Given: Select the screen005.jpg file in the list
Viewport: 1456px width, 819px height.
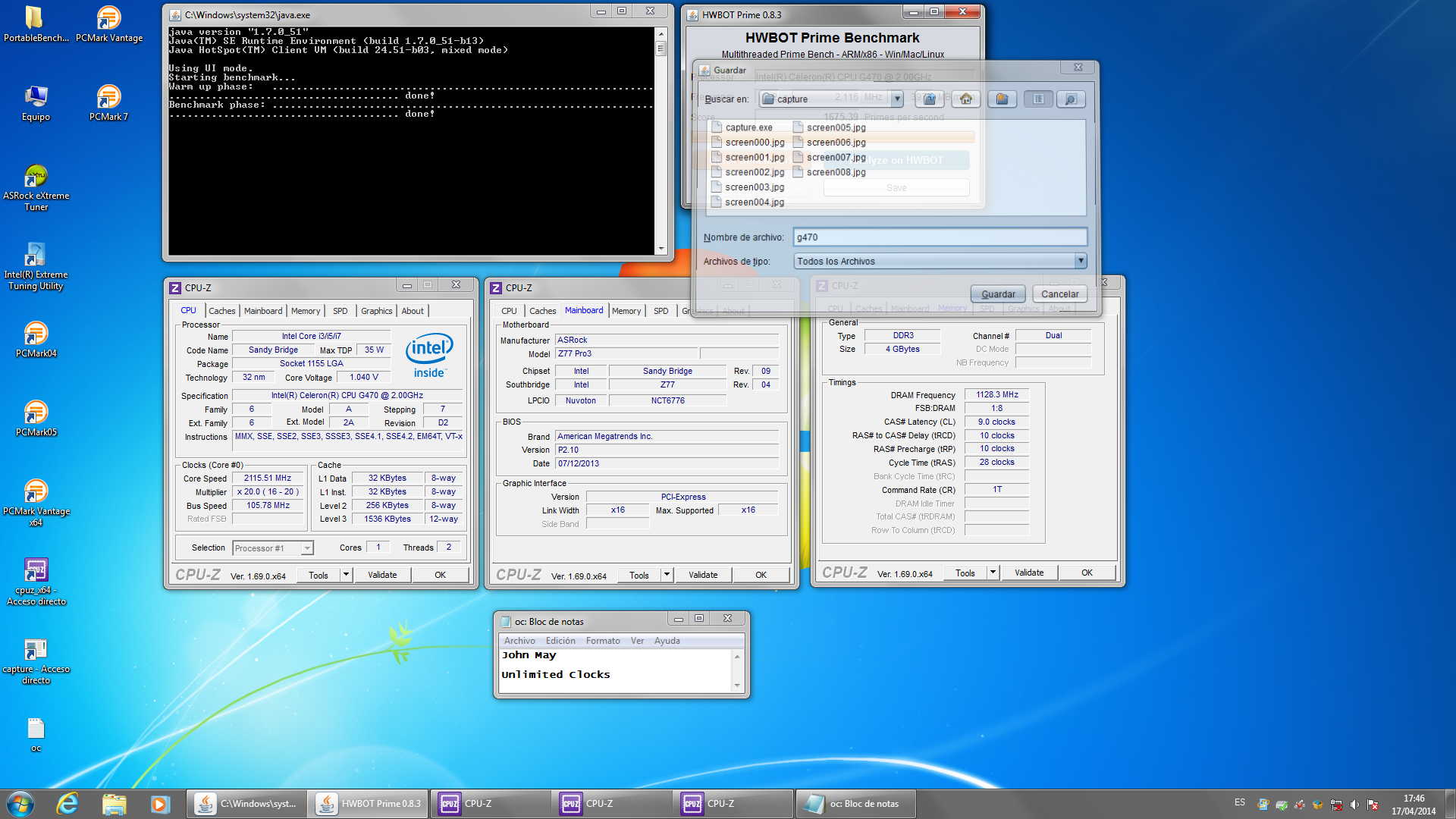Looking at the screenshot, I should click(829, 127).
